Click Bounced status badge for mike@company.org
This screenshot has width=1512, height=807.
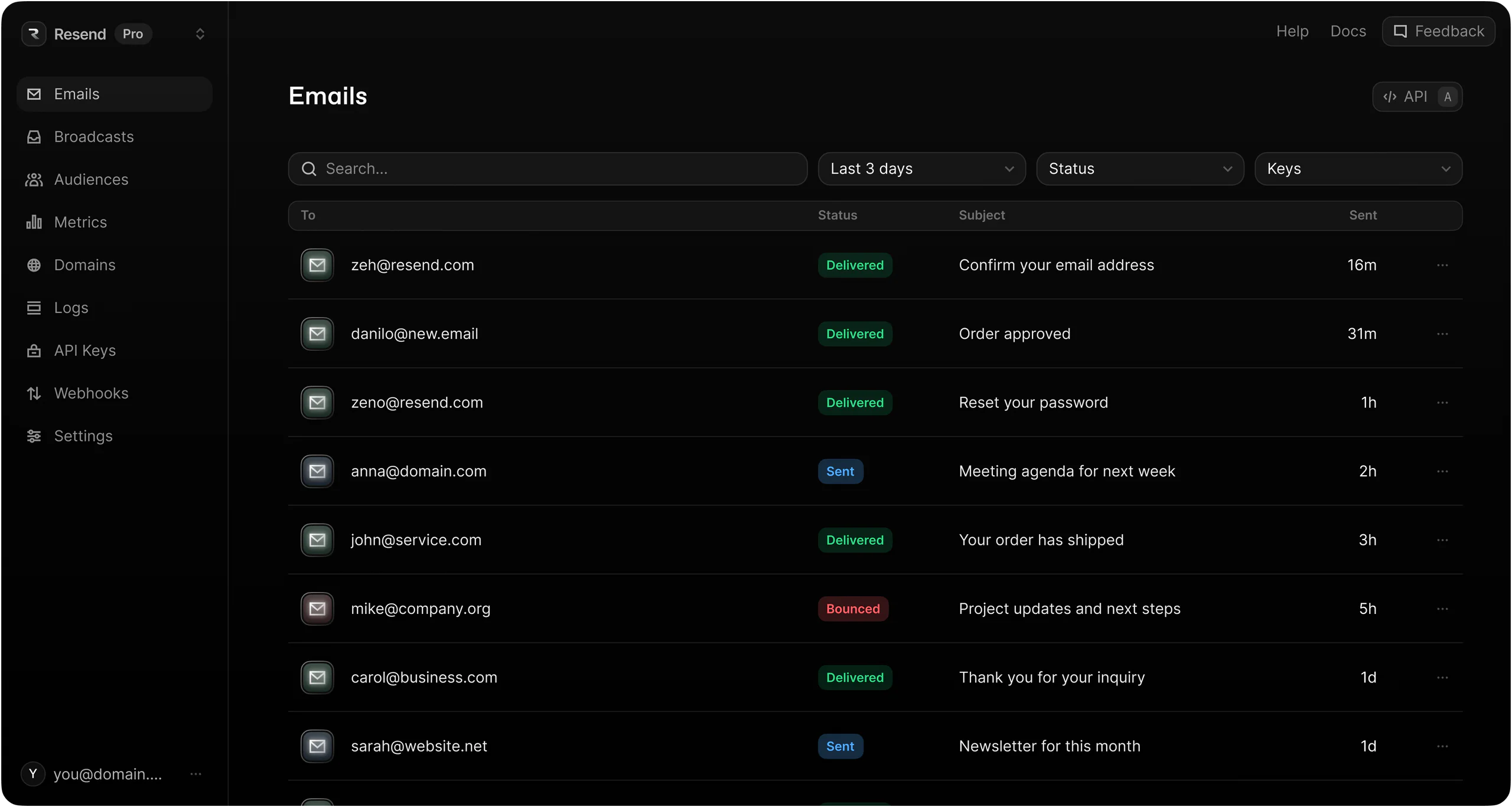point(853,609)
